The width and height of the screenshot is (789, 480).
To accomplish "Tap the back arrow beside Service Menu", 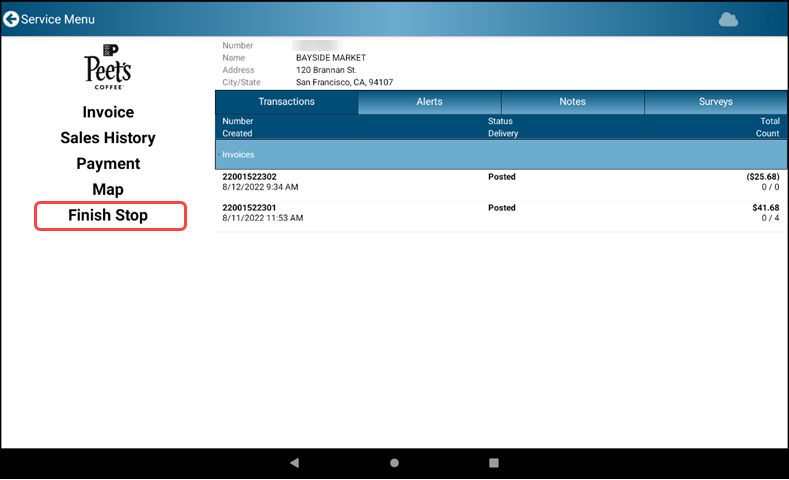I will [x=11, y=19].
